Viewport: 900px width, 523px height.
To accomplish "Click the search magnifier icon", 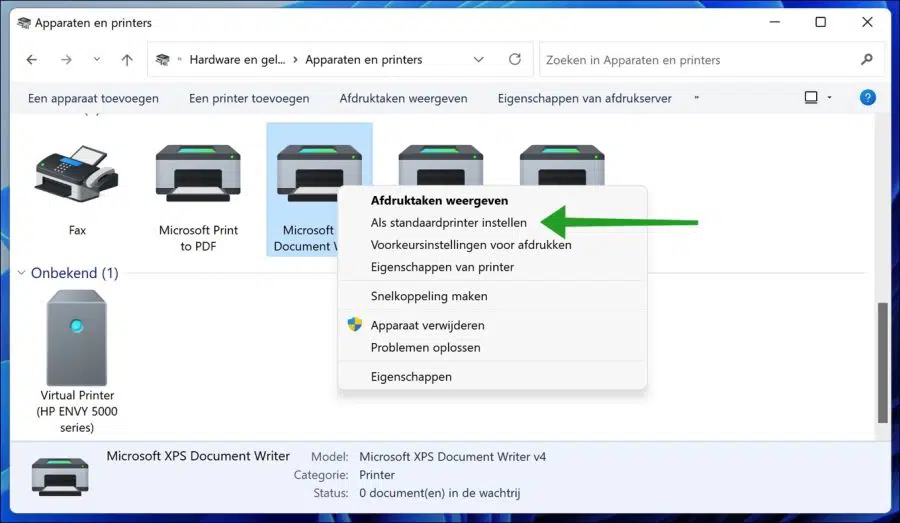I will point(867,59).
